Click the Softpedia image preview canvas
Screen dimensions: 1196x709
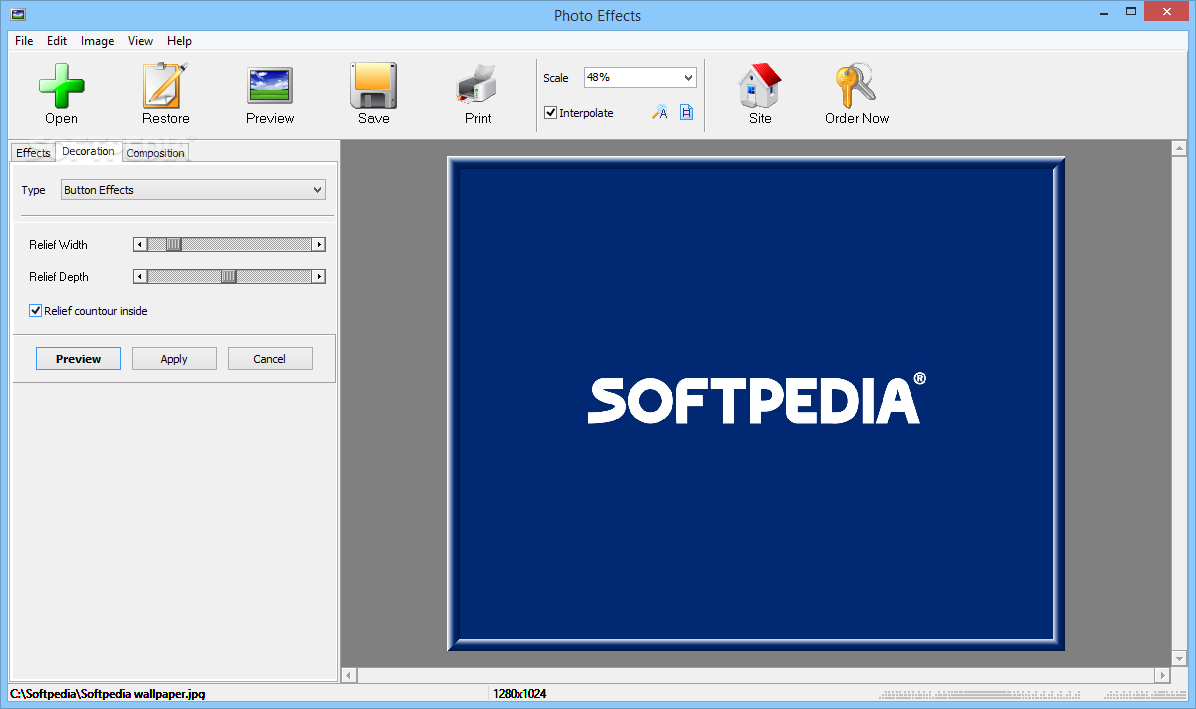pos(756,403)
